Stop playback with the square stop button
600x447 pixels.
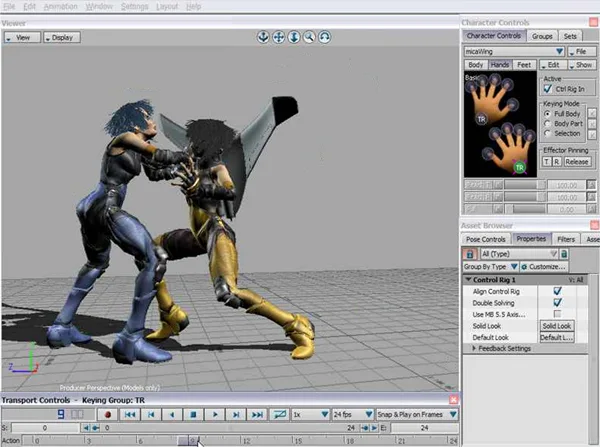coord(193,414)
